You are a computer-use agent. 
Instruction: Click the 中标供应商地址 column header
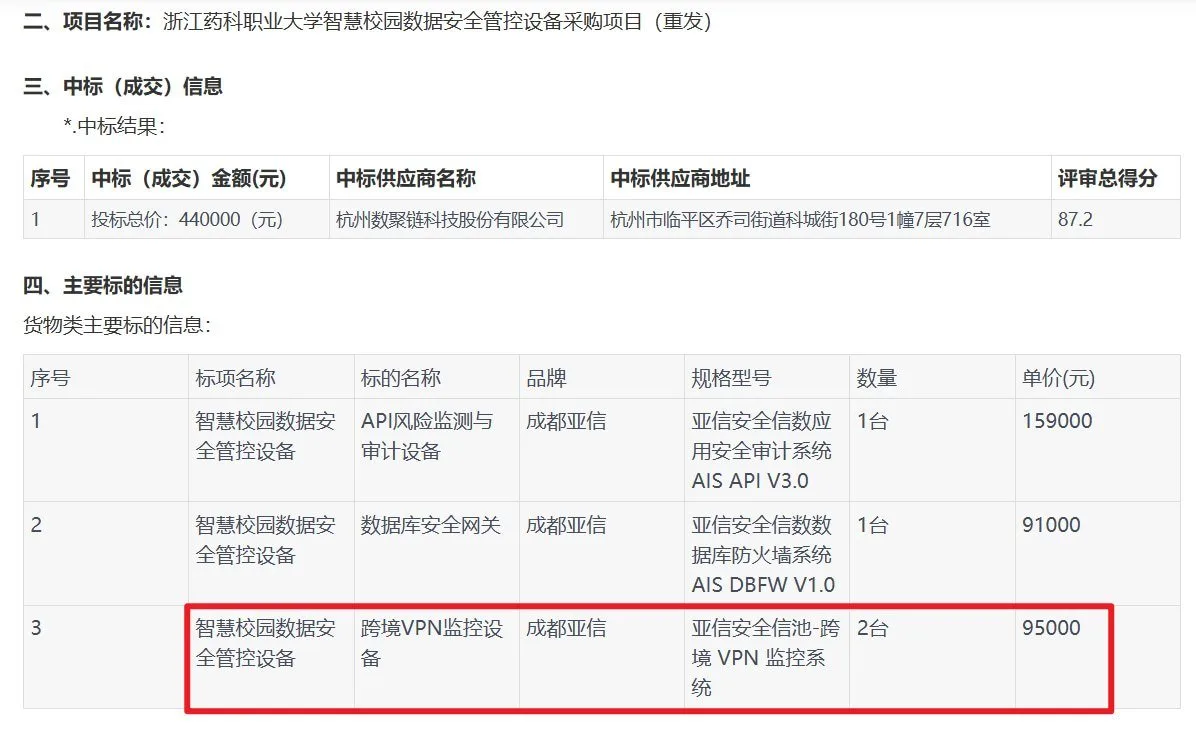[680, 178]
